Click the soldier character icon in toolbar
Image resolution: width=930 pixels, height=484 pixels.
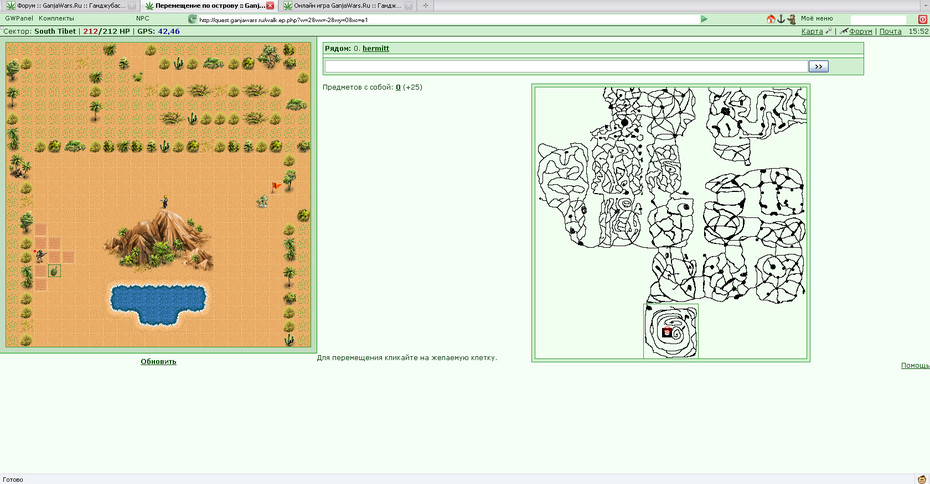791,19
